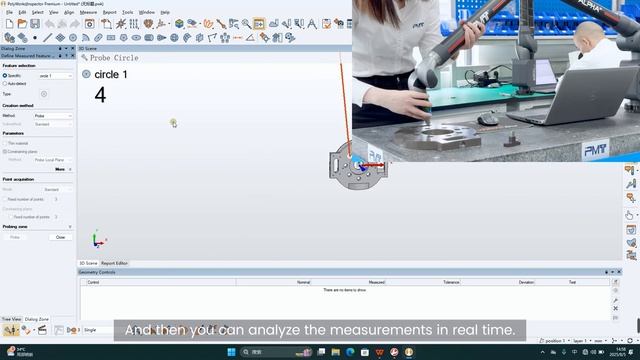
Task: Open the Method Probe dropdown
Action: [53, 116]
